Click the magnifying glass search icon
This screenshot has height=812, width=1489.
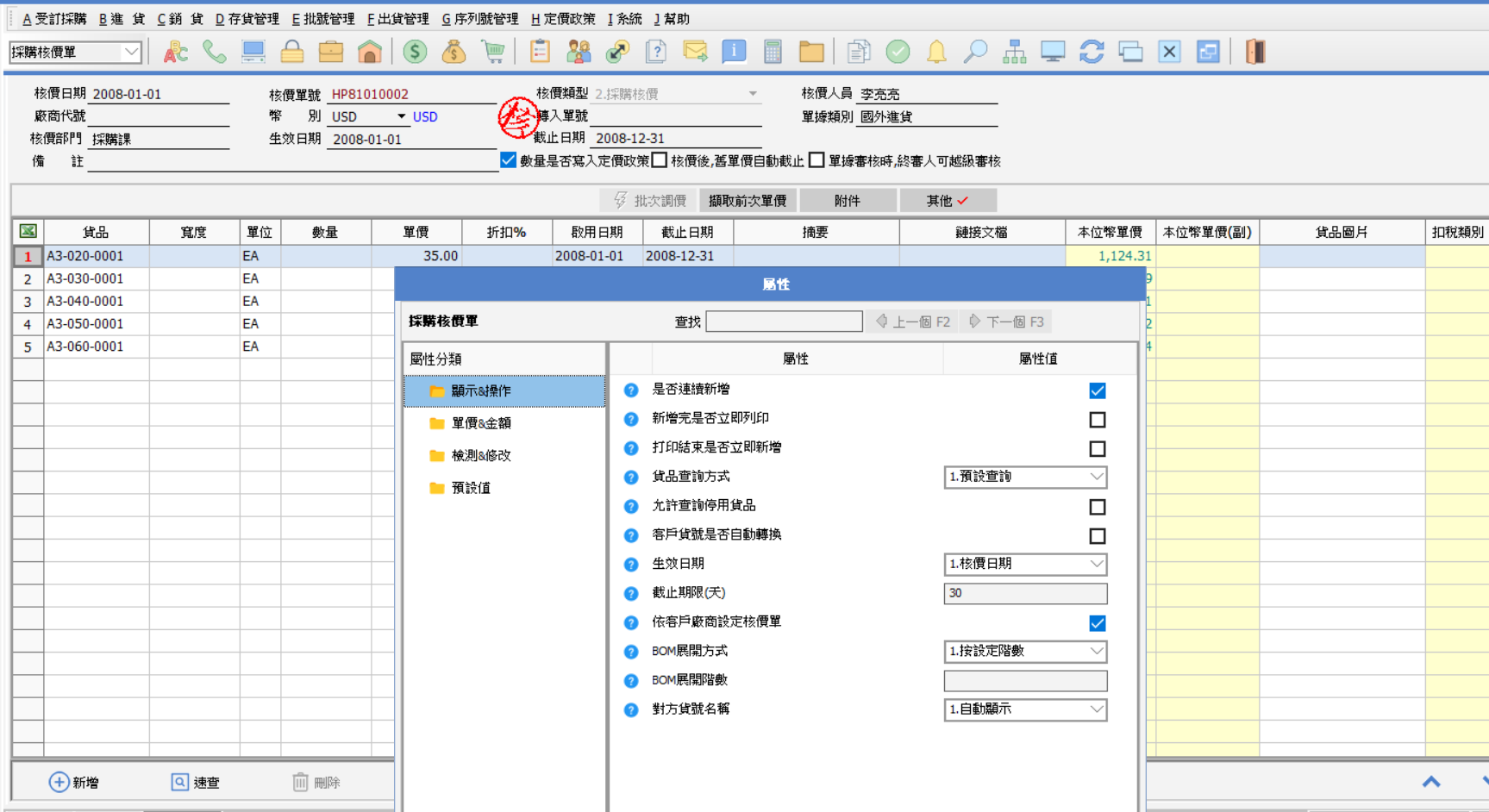975,53
